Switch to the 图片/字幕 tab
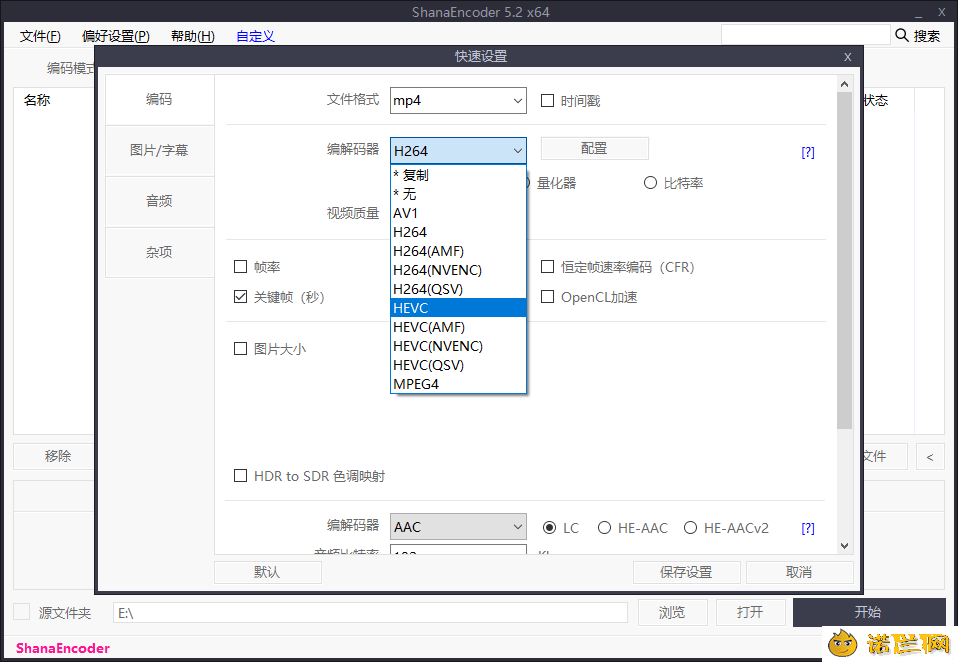958x662 pixels. pos(159,150)
